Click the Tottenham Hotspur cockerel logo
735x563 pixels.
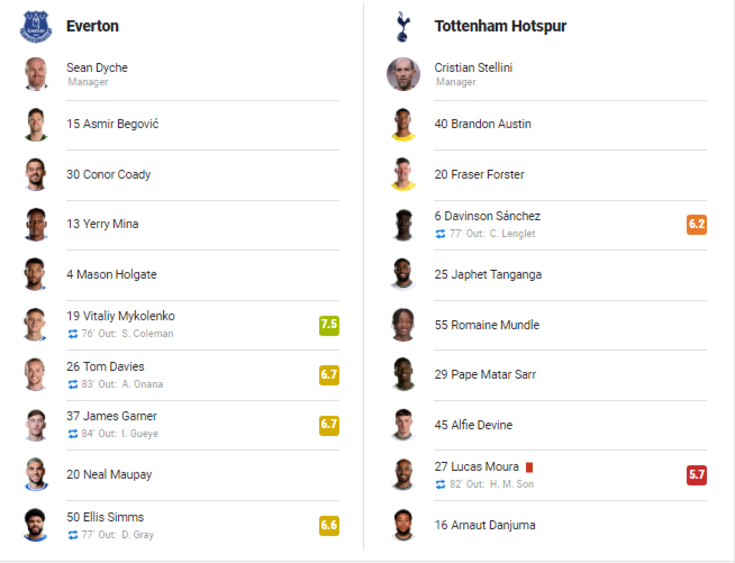click(x=403, y=27)
